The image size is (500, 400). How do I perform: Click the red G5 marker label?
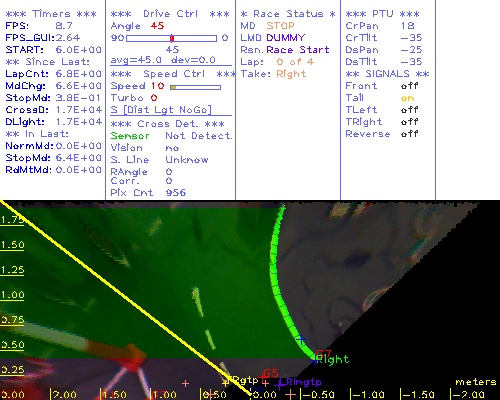click(x=271, y=373)
